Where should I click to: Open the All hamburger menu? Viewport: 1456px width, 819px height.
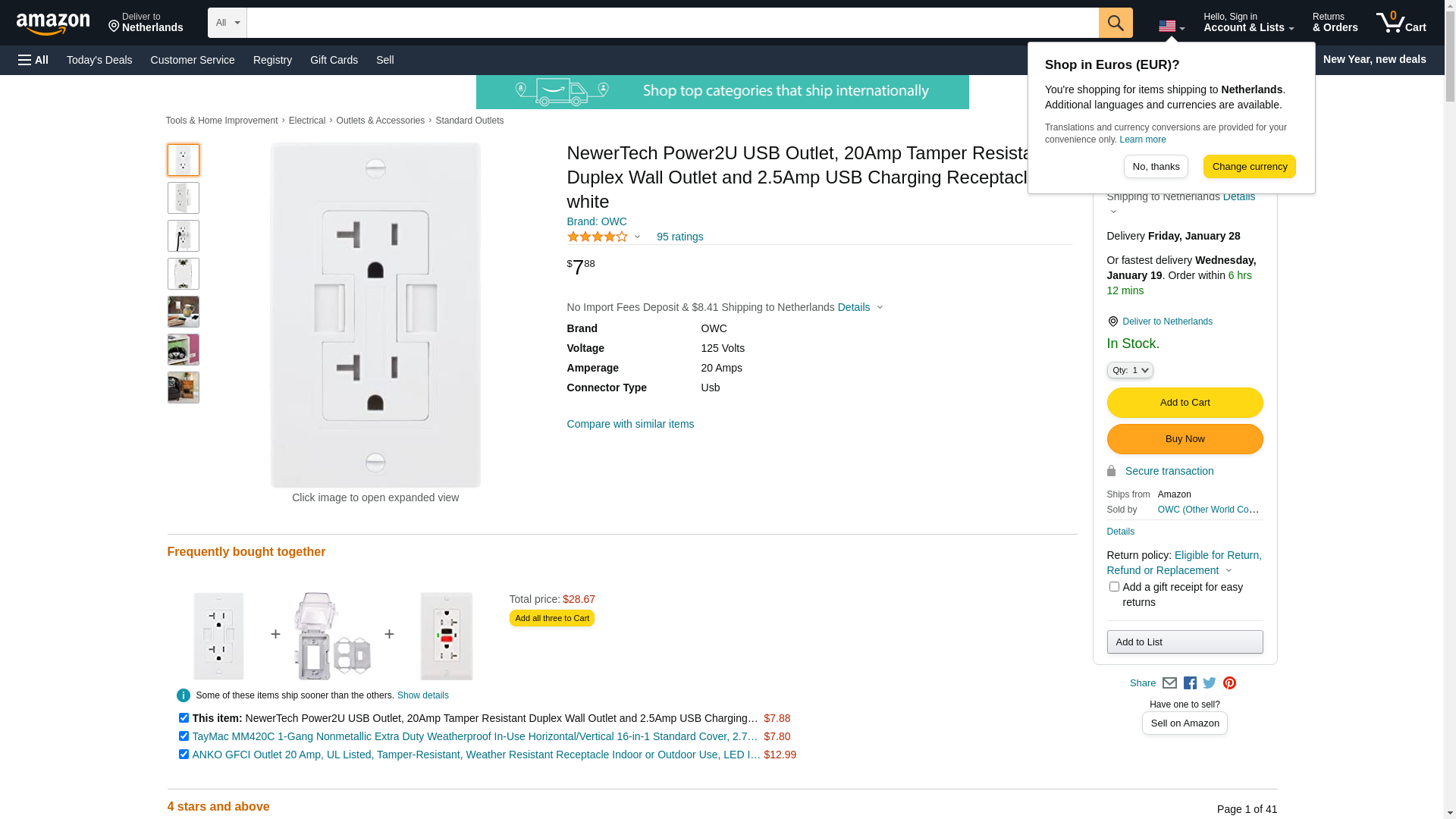pyautogui.click(x=33, y=60)
